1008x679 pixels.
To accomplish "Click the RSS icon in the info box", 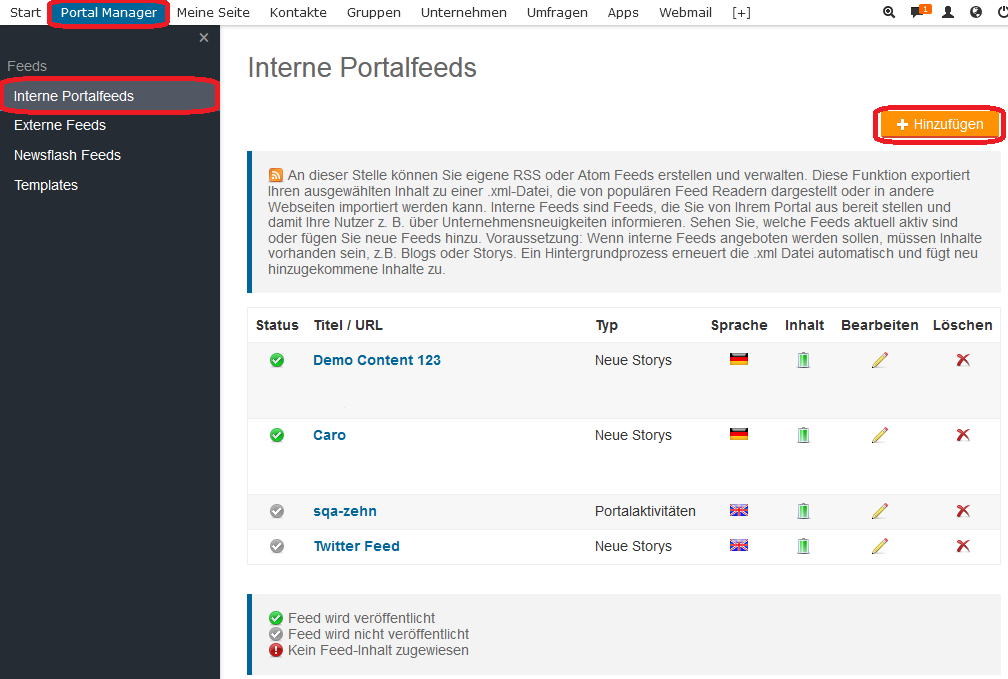I will pyautogui.click(x=276, y=175).
